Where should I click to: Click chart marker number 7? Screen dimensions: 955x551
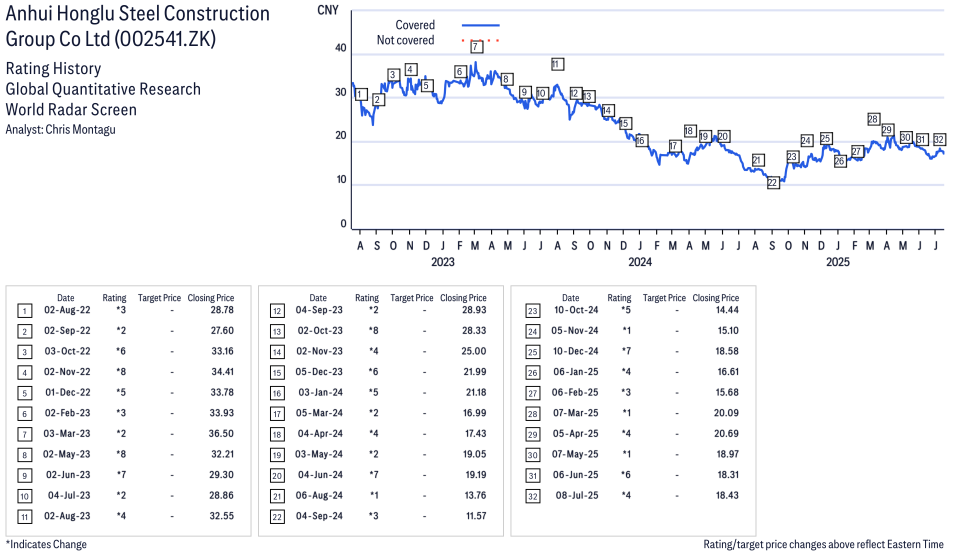pos(477,46)
